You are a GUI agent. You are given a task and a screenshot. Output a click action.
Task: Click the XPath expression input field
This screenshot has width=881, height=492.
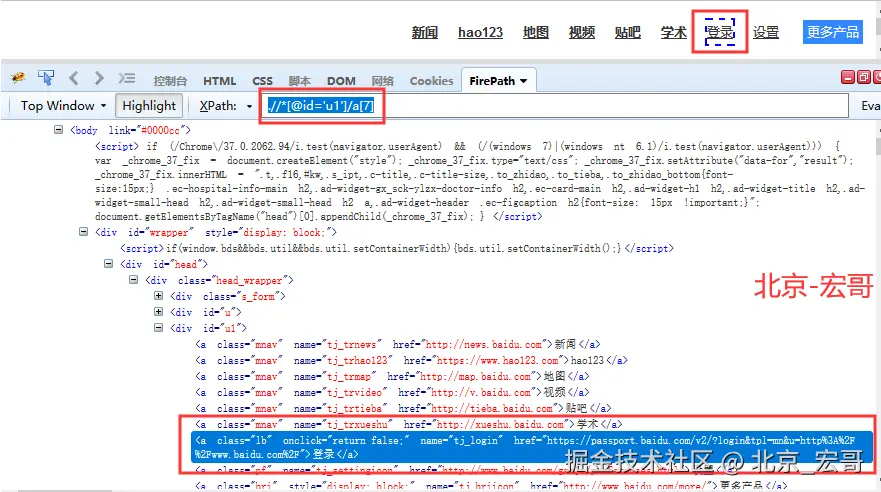tap(556, 106)
